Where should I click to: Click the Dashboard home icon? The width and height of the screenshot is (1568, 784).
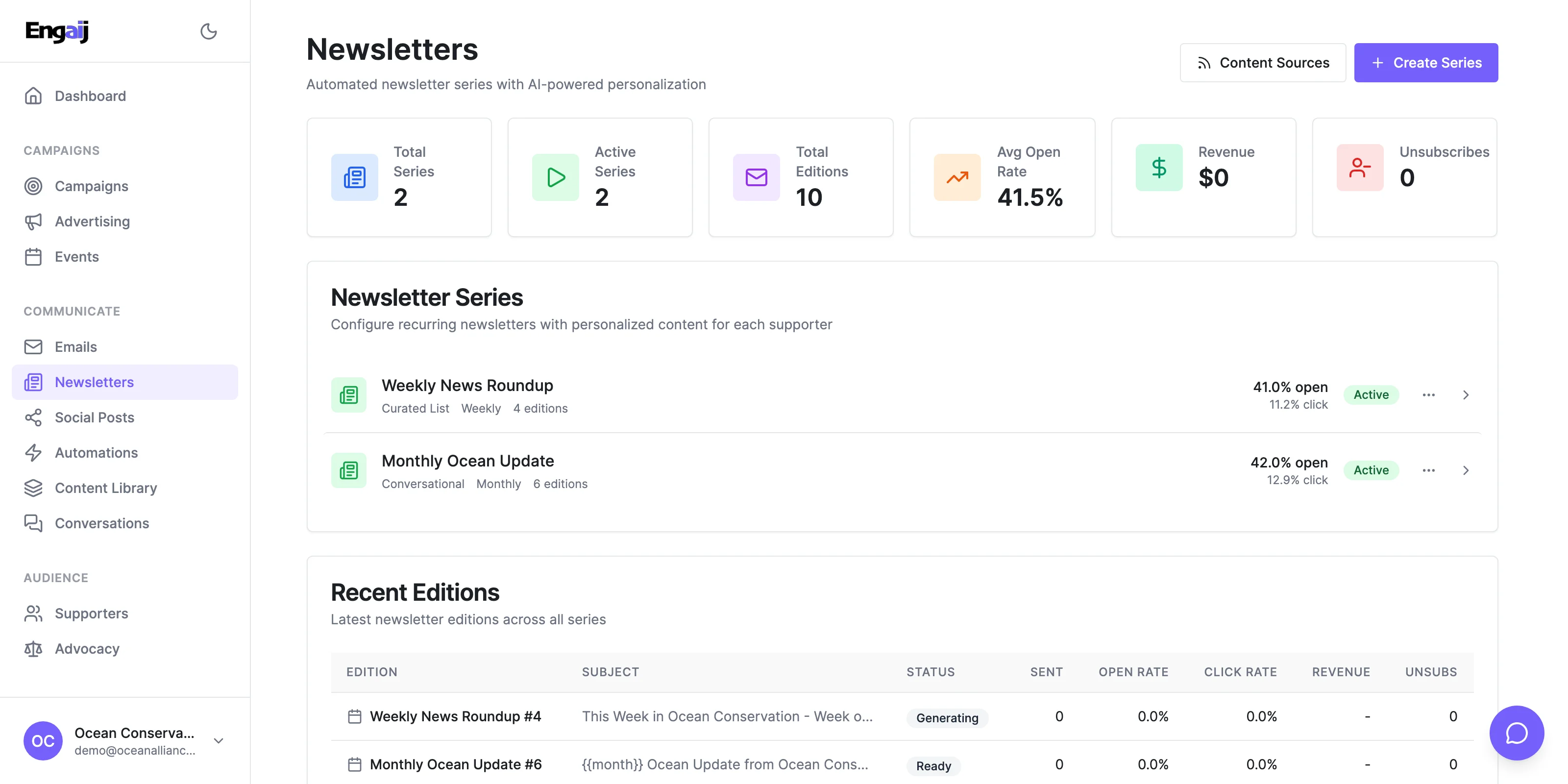tap(33, 96)
